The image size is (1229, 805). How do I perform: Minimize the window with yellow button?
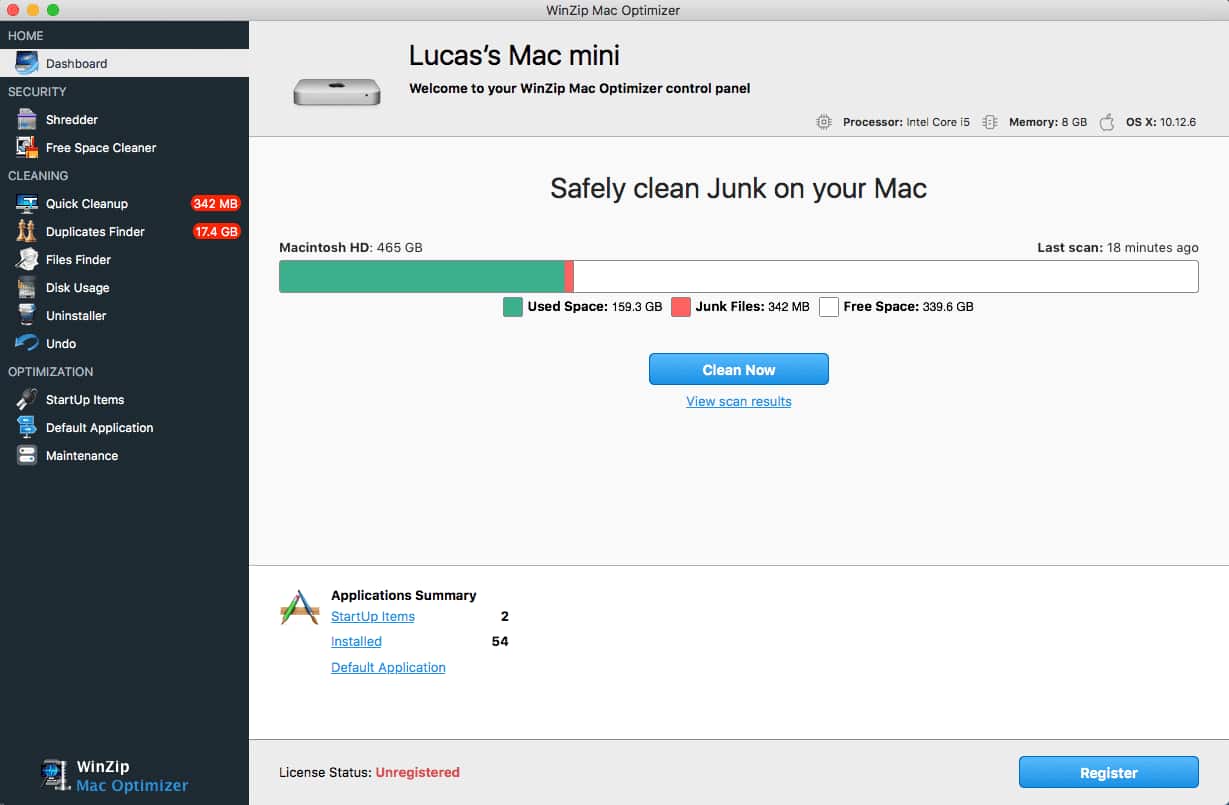point(33,10)
